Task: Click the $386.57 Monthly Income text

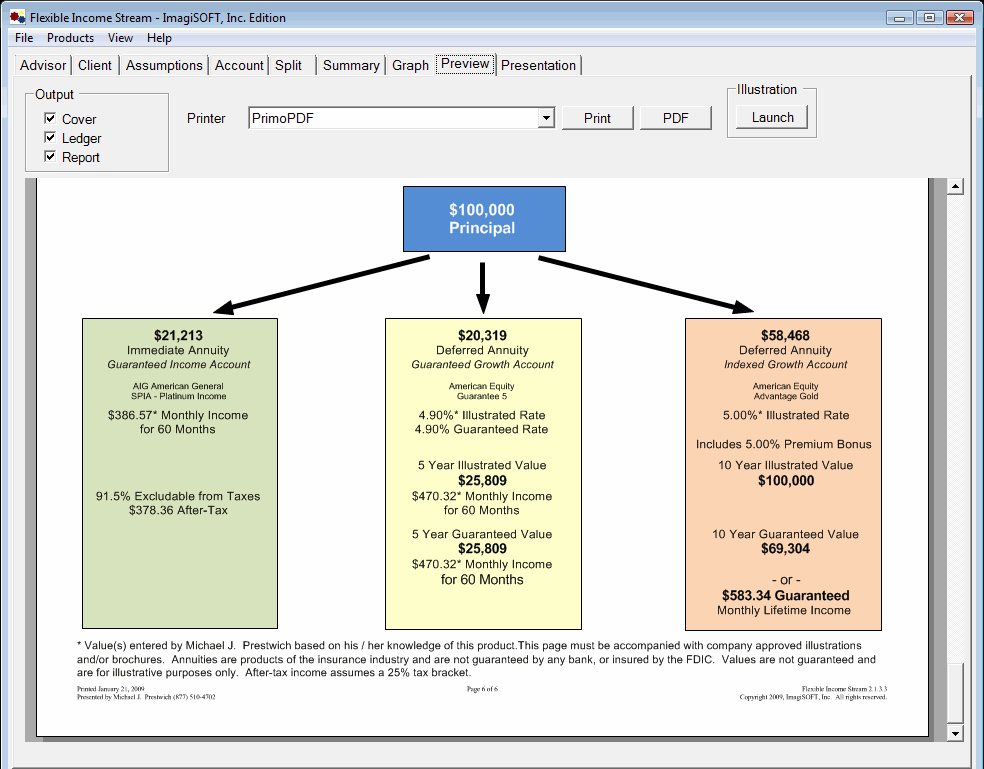Action: (x=178, y=415)
